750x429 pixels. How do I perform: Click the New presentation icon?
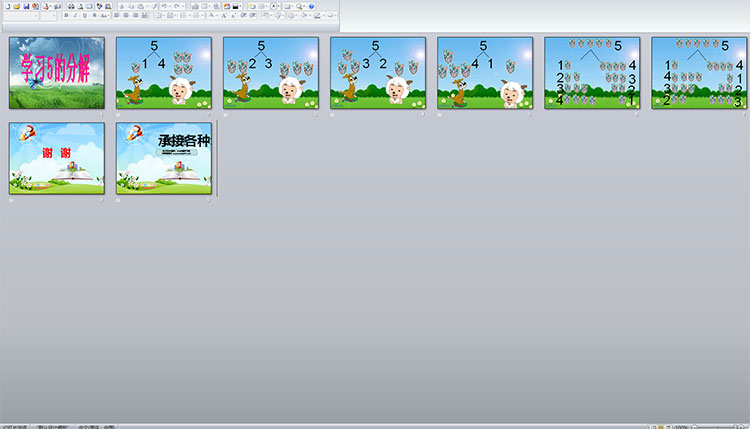point(8,6)
